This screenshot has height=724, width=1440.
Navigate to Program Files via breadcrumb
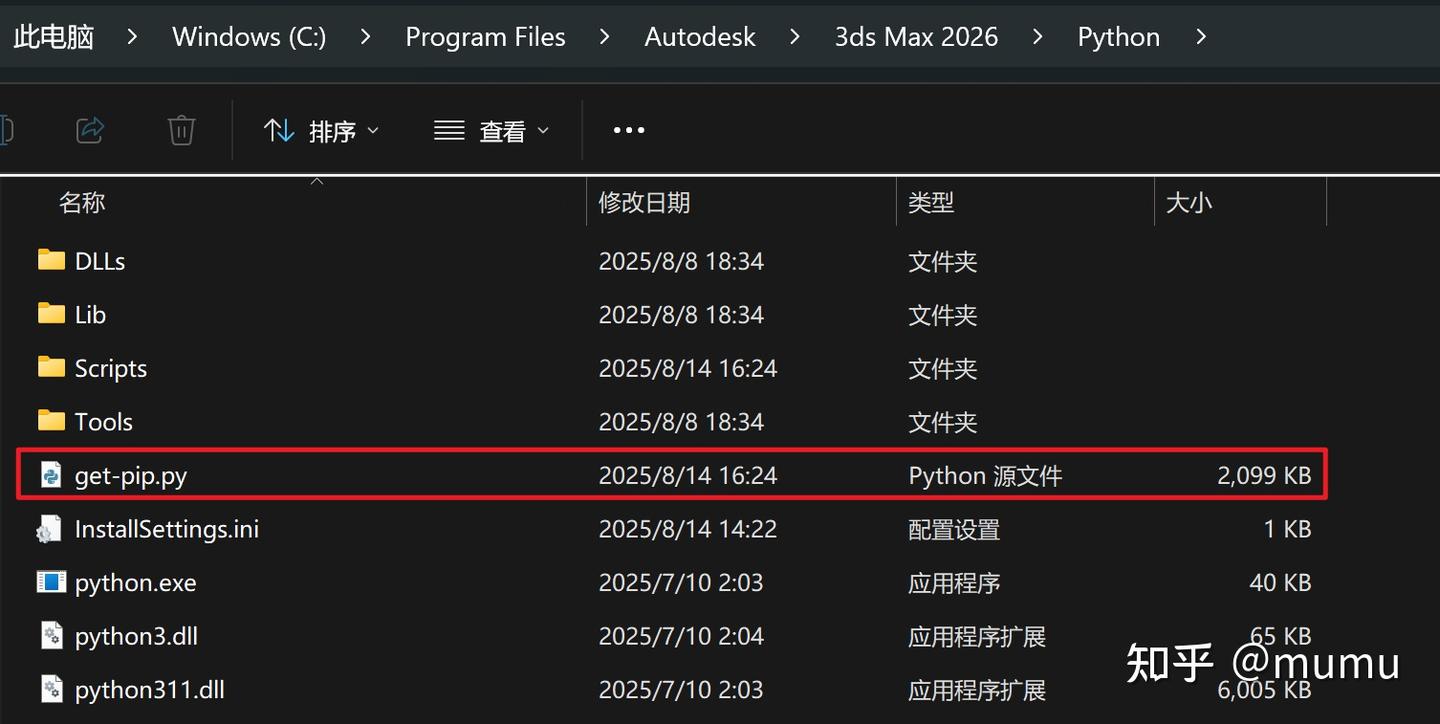coord(485,37)
